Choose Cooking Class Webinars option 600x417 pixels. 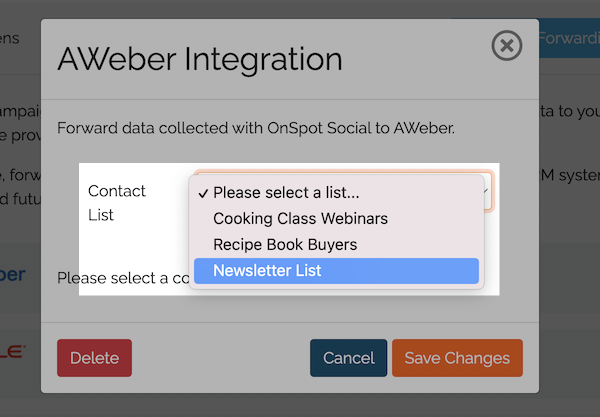click(x=300, y=217)
